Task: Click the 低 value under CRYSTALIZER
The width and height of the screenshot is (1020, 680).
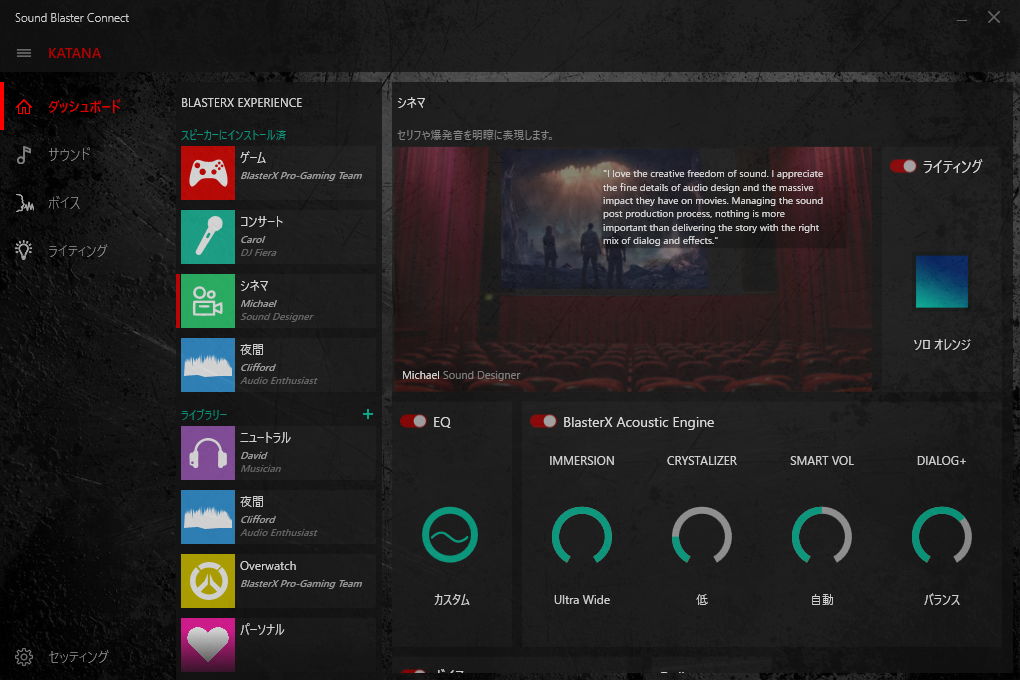Action: pyautogui.click(x=702, y=600)
